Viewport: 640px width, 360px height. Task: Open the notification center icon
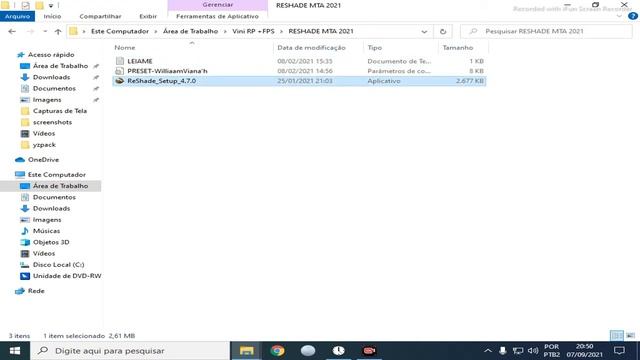click(x=619, y=351)
